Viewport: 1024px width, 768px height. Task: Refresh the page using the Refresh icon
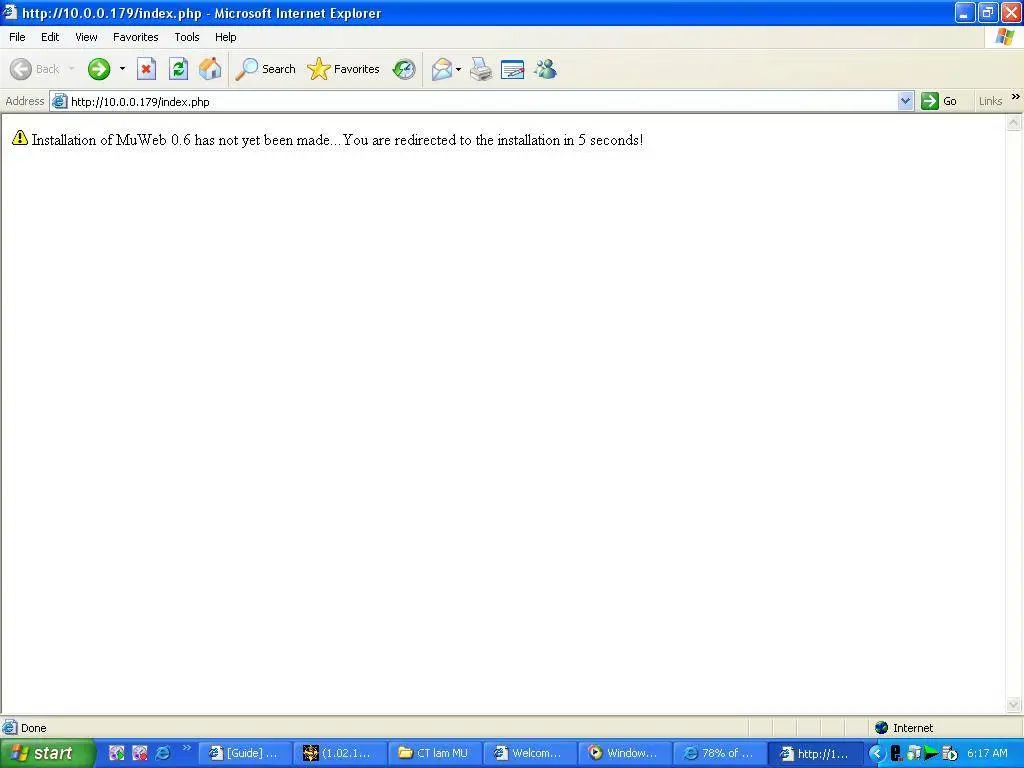pyautogui.click(x=178, y=69)
